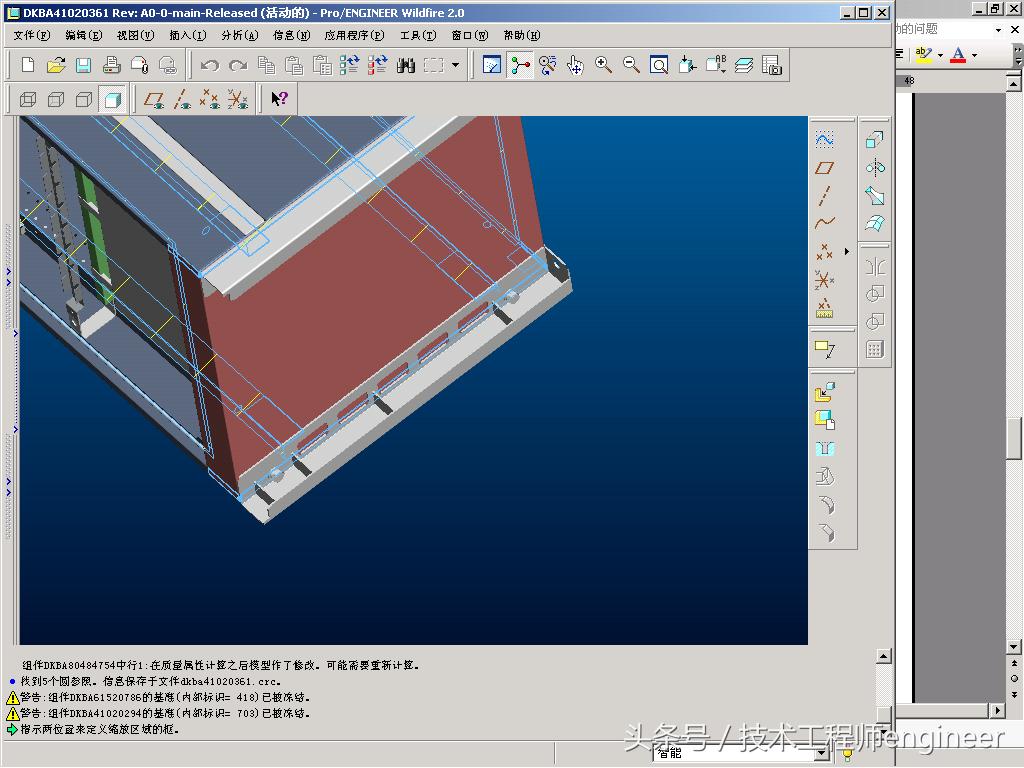This screenshot has height=768, width=1024.
Task: Click the Zoom In magnifier icon
Action: point(603,65)
